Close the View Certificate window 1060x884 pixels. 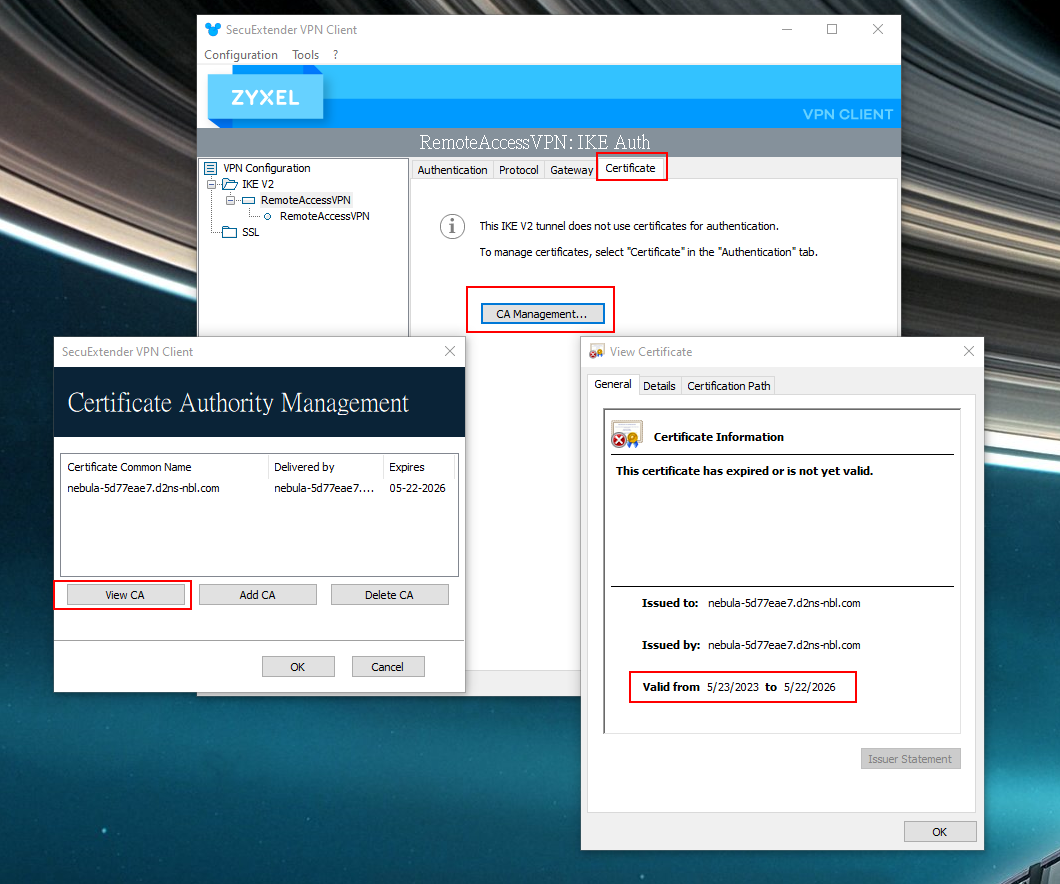[x=969, y=351]
